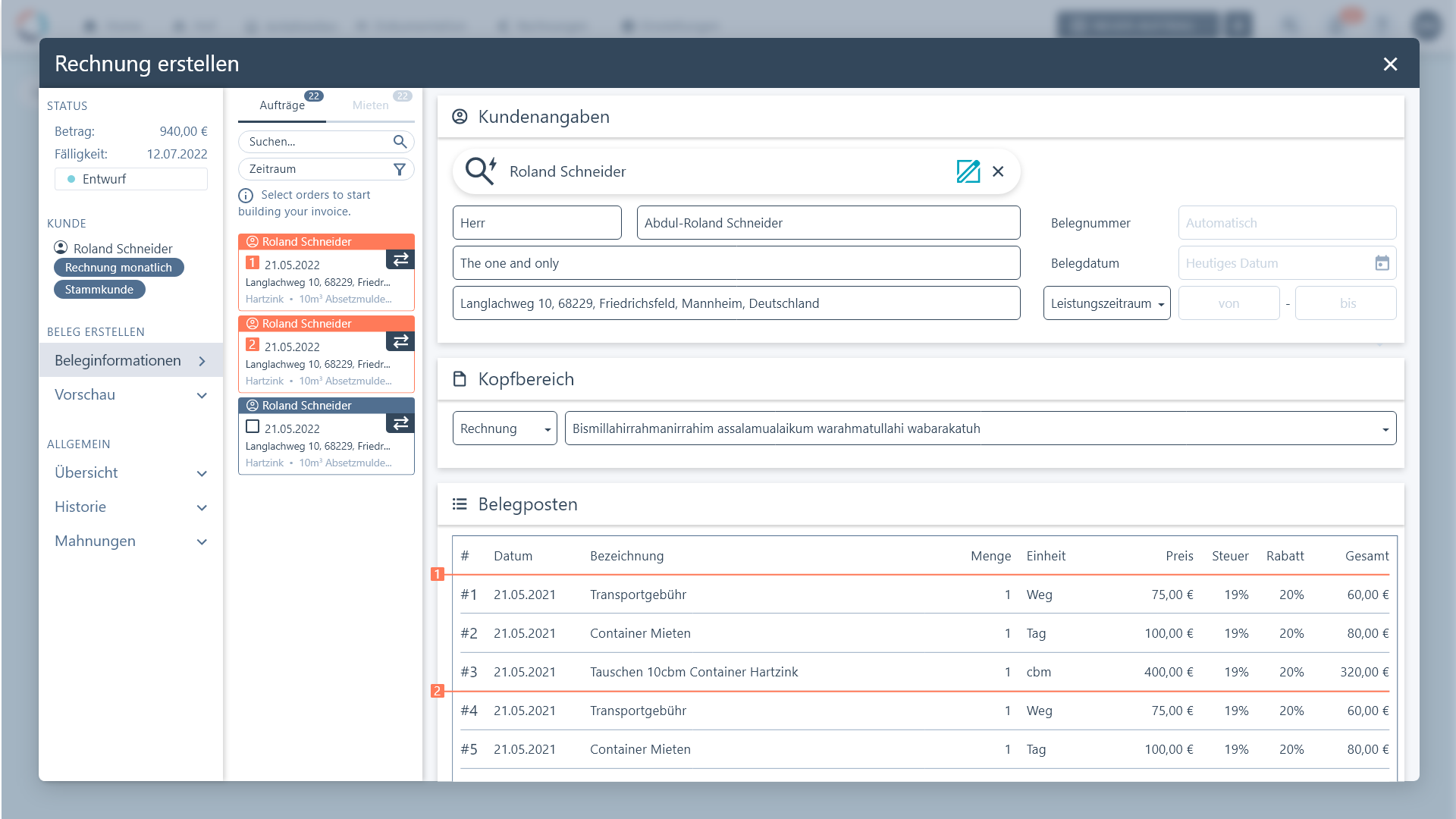Screen dimensions: 1456x819
Task: Open the calendar icon in Belegdatum field
Action: click(1382, 263)
